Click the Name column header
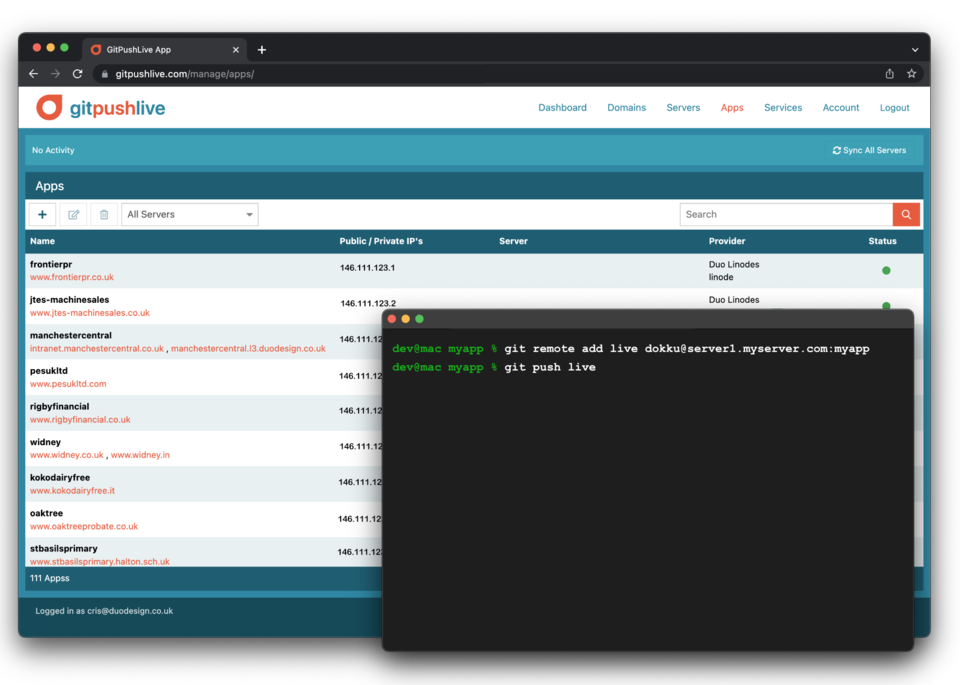The width and height of the screenshot is (960, 685). [x=42, y=241]
